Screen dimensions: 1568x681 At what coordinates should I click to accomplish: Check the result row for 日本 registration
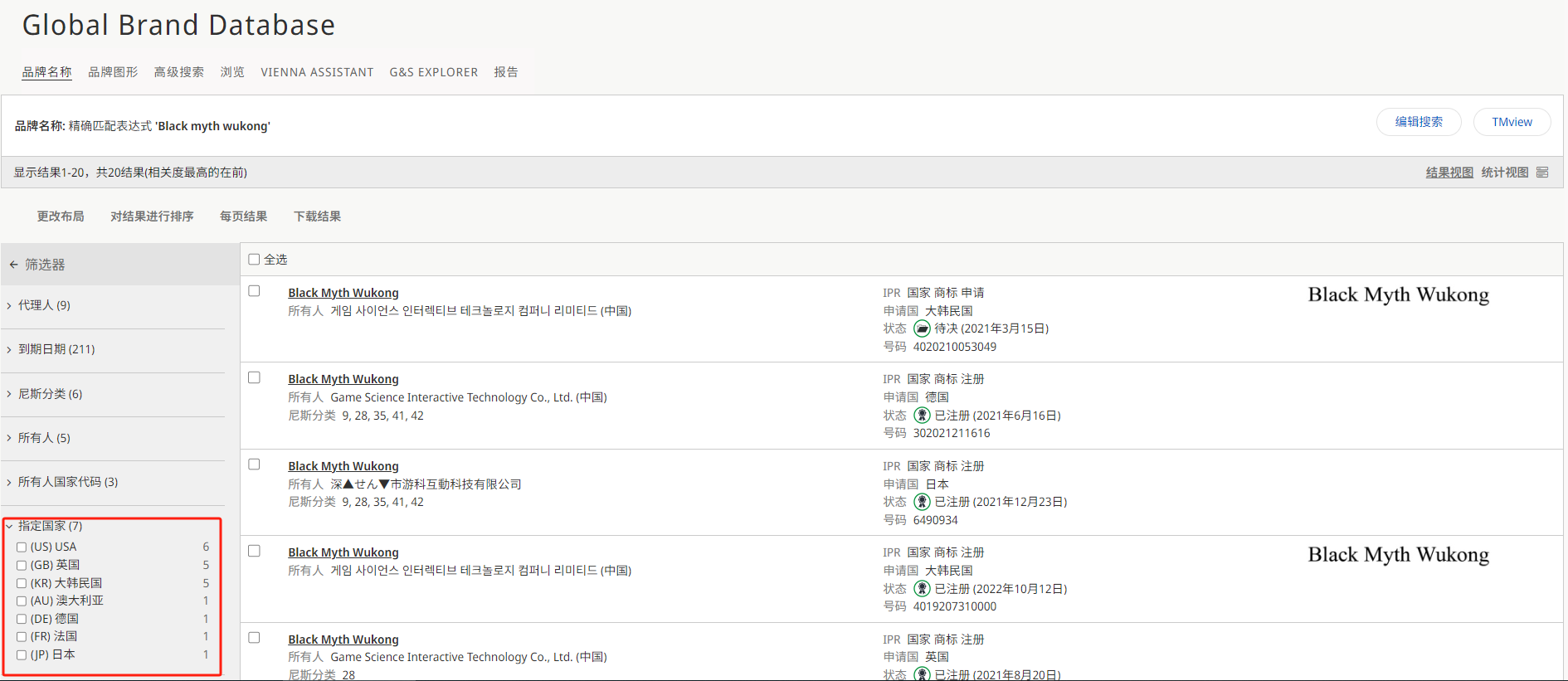(x=254, y=465)
